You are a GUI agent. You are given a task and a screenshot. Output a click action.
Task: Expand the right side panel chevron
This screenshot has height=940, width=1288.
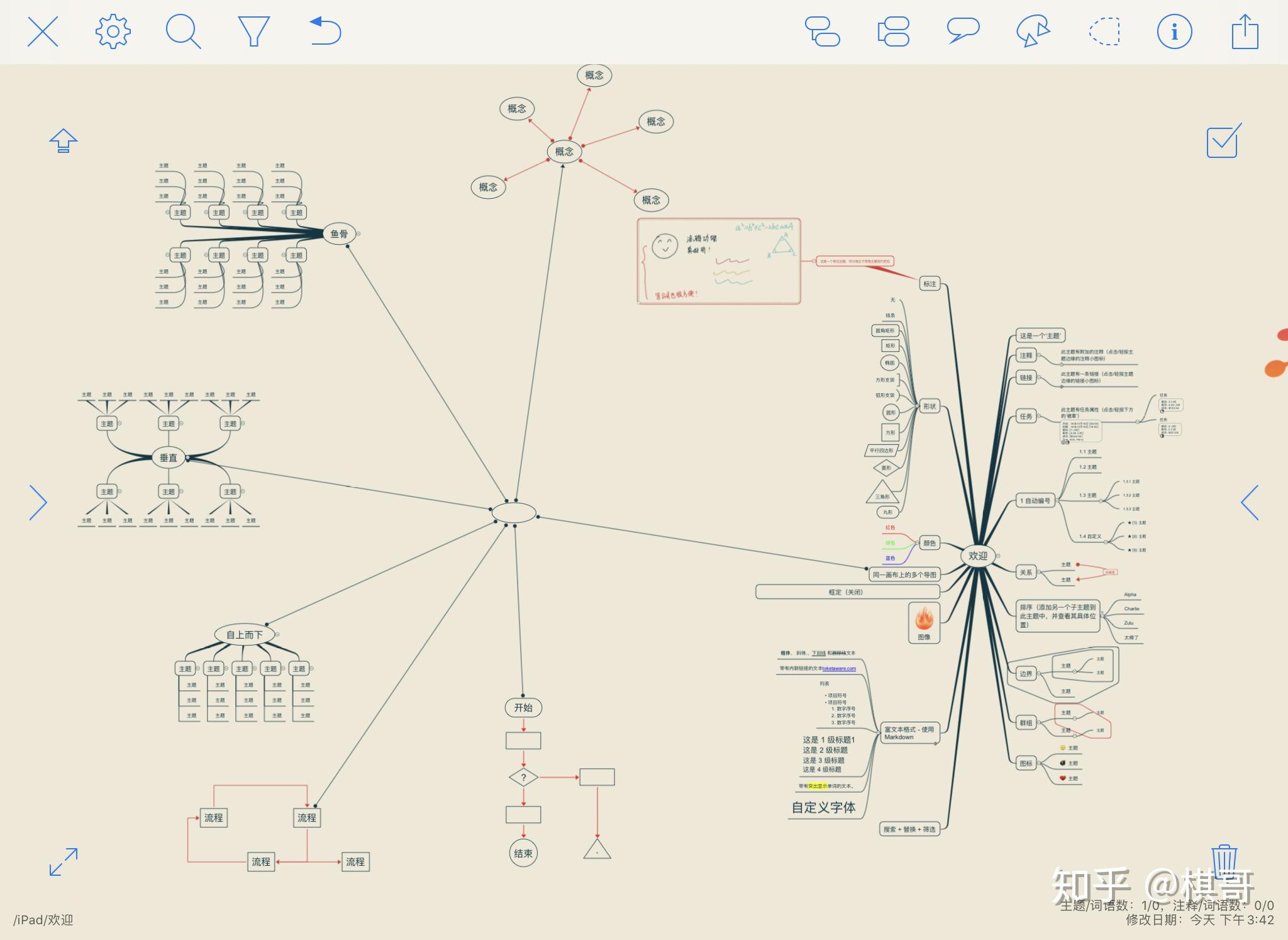point(1250,503)
